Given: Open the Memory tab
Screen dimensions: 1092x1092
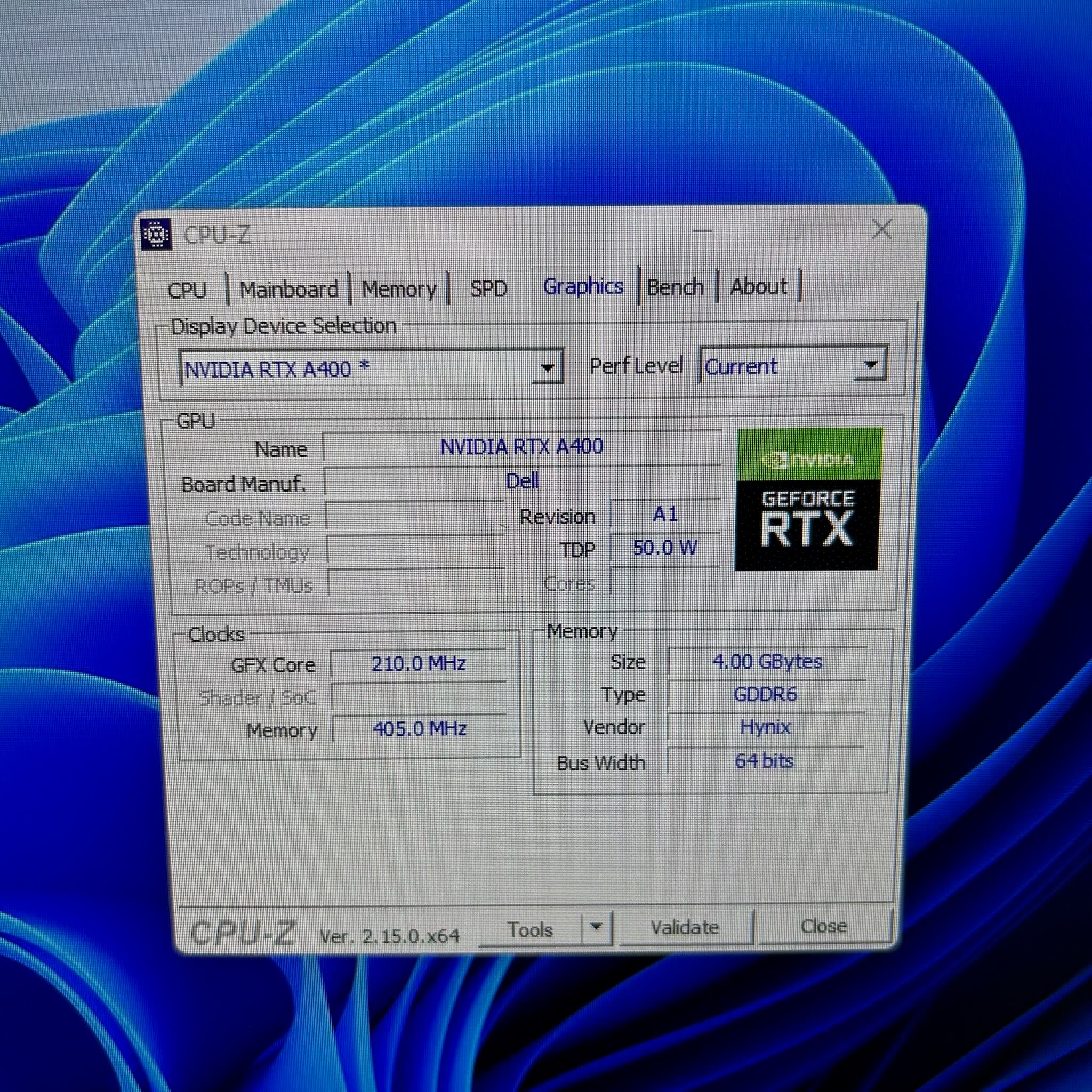Looking at the screenshot, I should (399, 289).
